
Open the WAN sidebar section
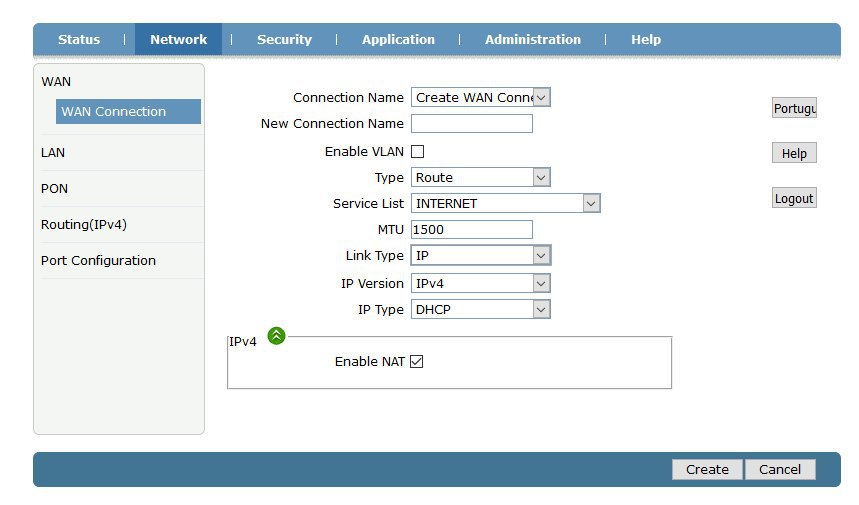pyautogui.click(x=56, y=82)
